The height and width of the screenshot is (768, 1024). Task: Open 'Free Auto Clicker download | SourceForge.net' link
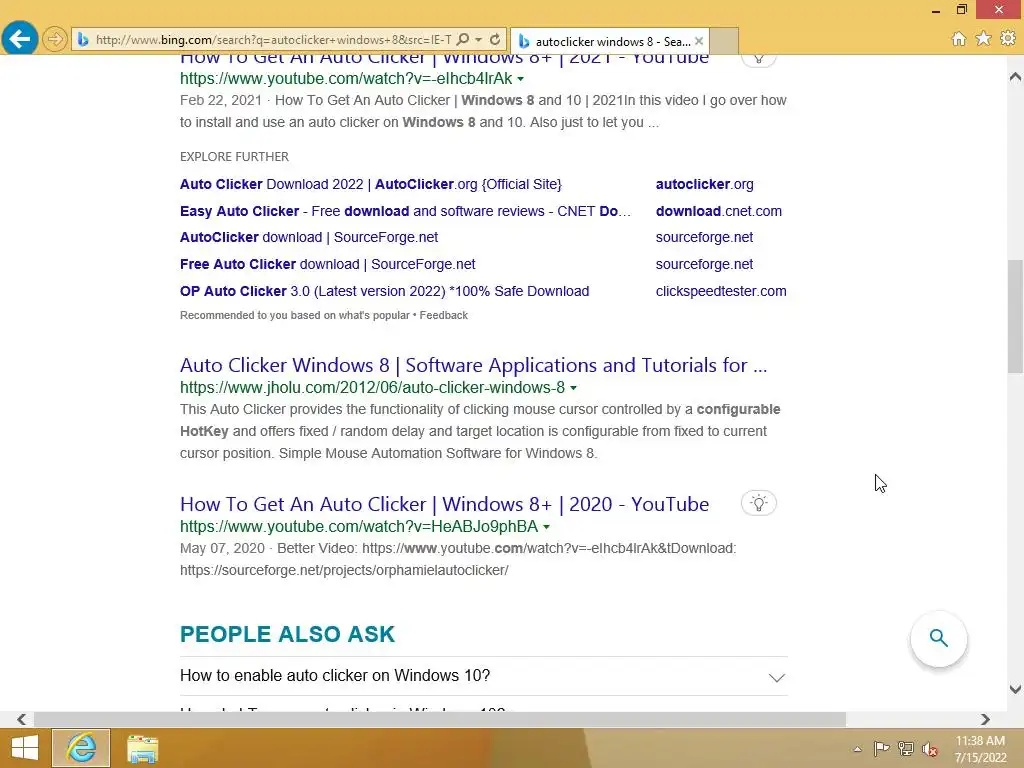pos(327,264)
